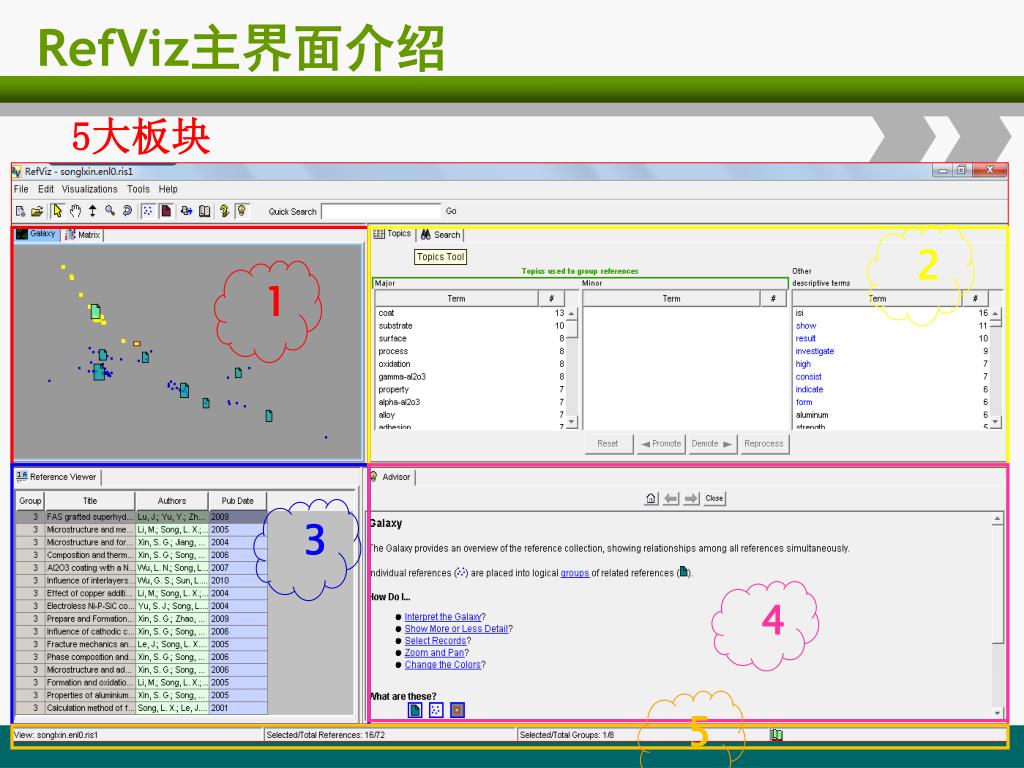Click the Major terms scroll up arrow
The image size is (1024, 768).
571,313
